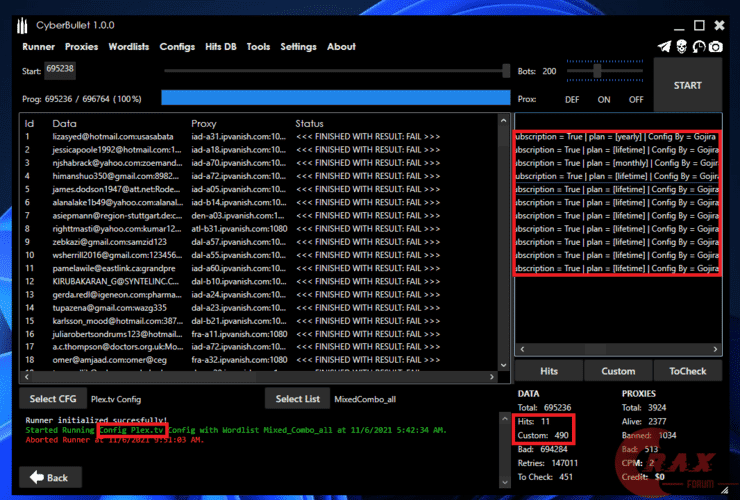740x500 pixels.
Task: Select row with tupazena@gmail.com
Action: point(259,308)
